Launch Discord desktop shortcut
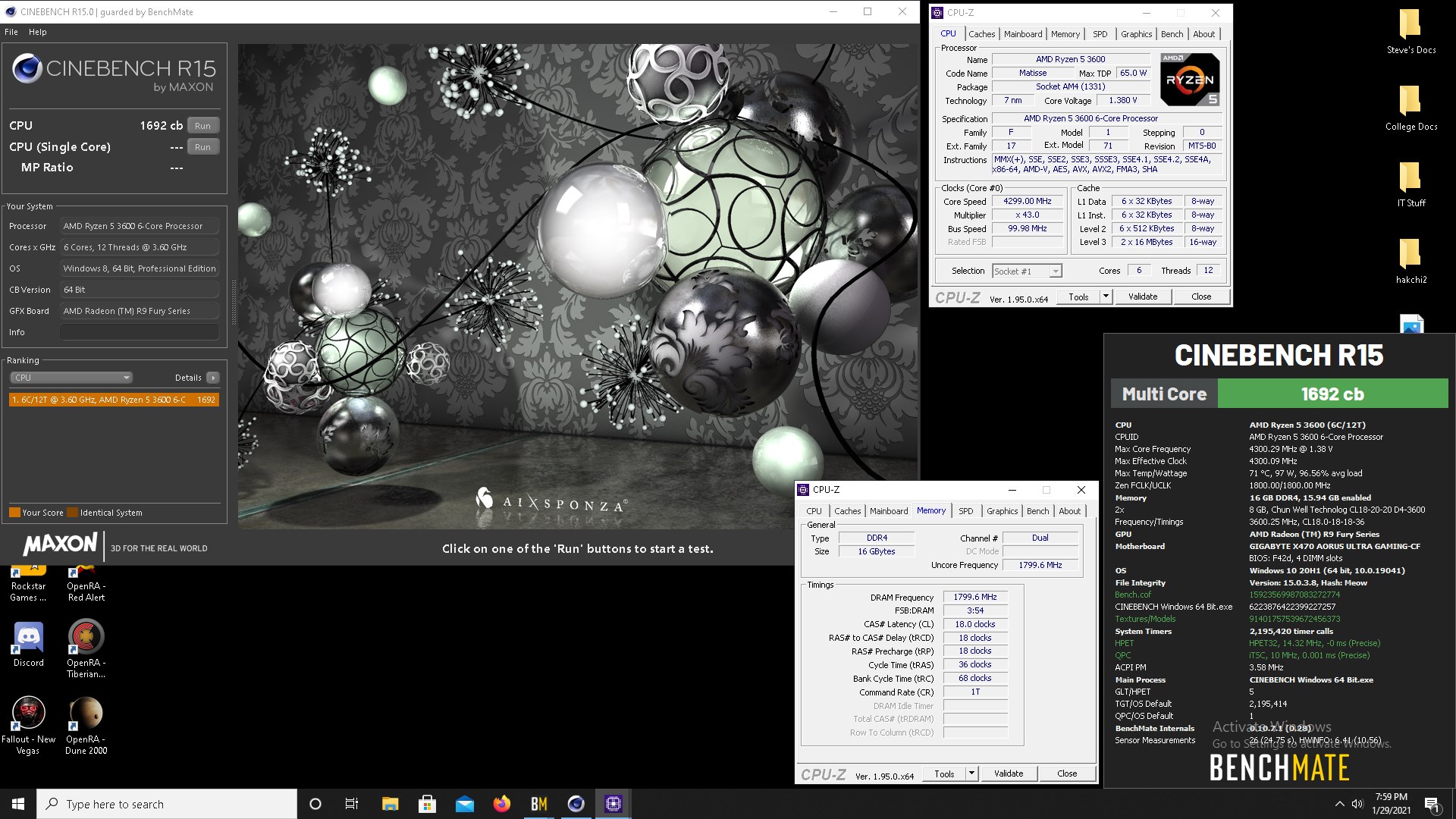The width and height of the screenshot is (1456, 819). coord(29,645)
